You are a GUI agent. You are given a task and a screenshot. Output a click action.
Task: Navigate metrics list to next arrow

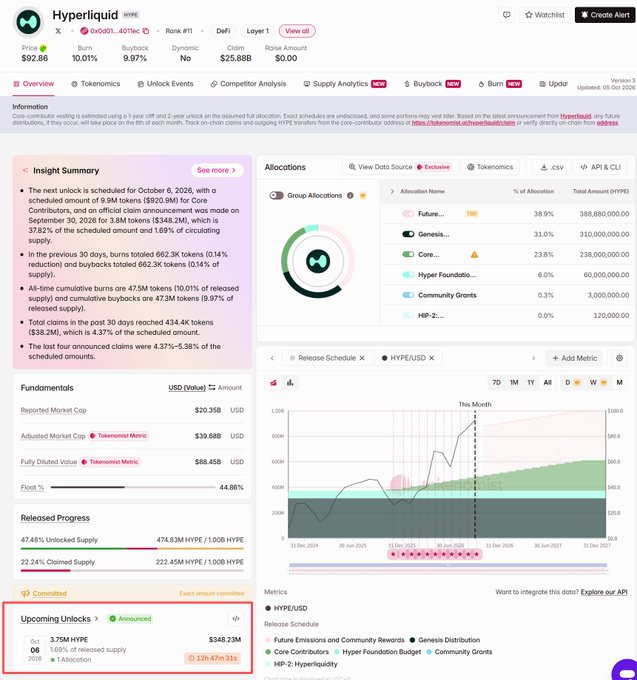pos(533,358)
